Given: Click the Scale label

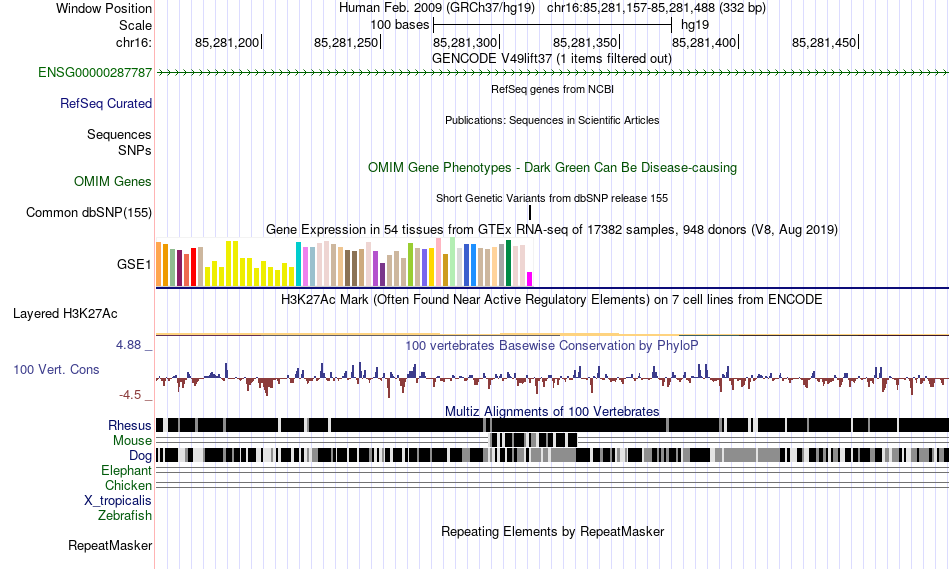Looking at the screenshot, I should (136, 25).
